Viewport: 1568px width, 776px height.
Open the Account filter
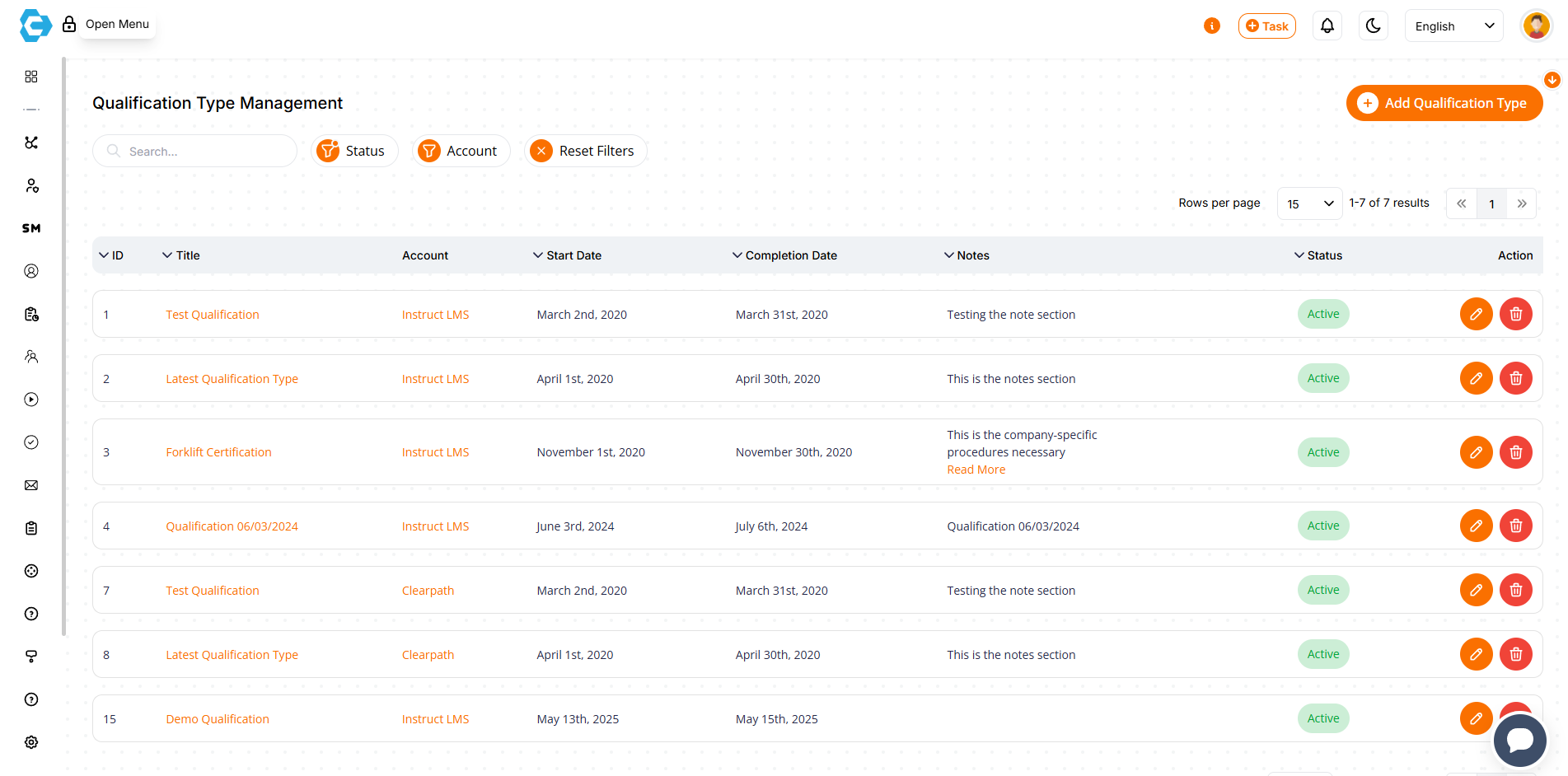(461, 151)
